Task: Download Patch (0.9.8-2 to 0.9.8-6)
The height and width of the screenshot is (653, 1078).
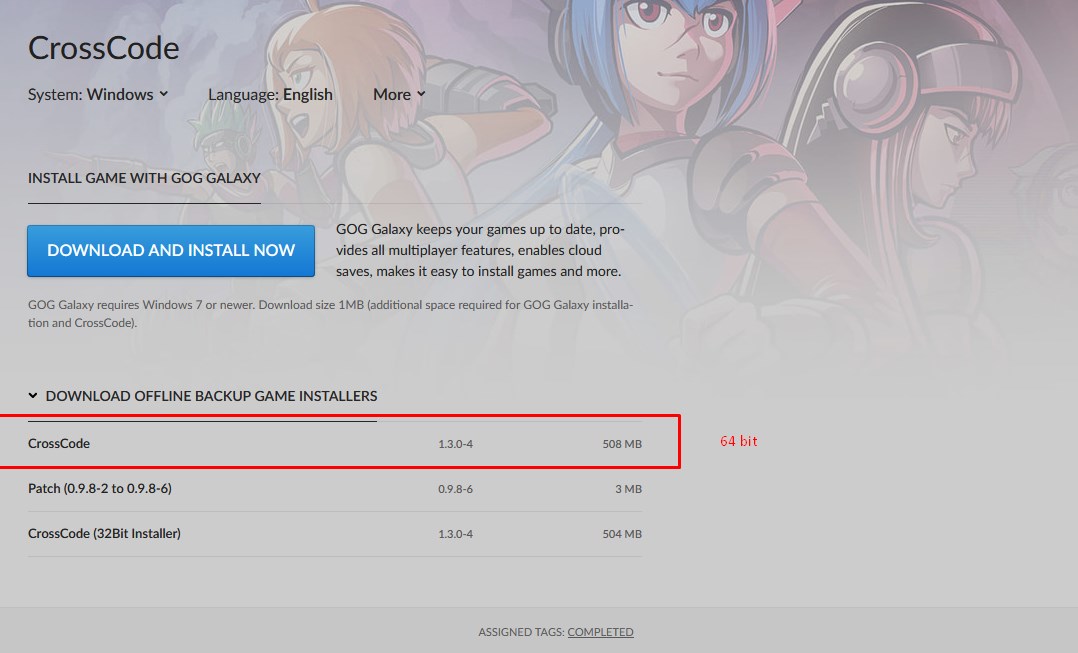Action: pyautogui.click(x=335, y=489)
